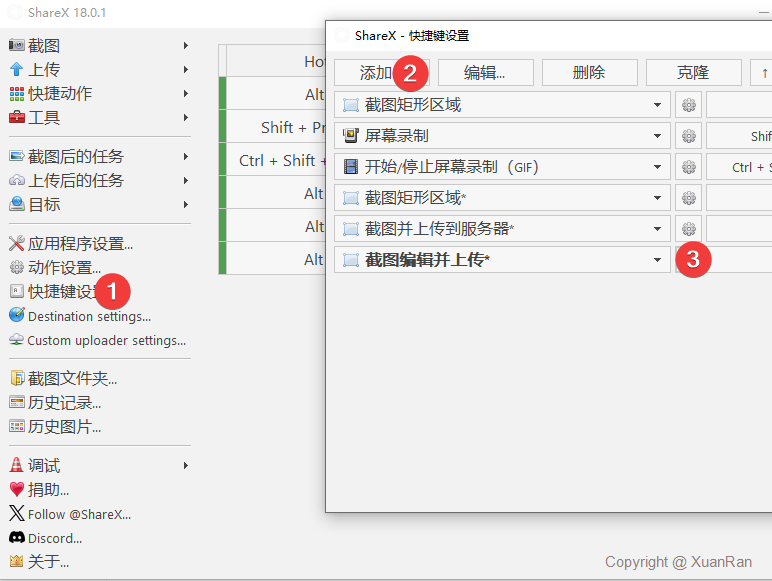Click the Destination settings globe icon
The height and width of the screenshot is (581, 772).
point(17,316)
